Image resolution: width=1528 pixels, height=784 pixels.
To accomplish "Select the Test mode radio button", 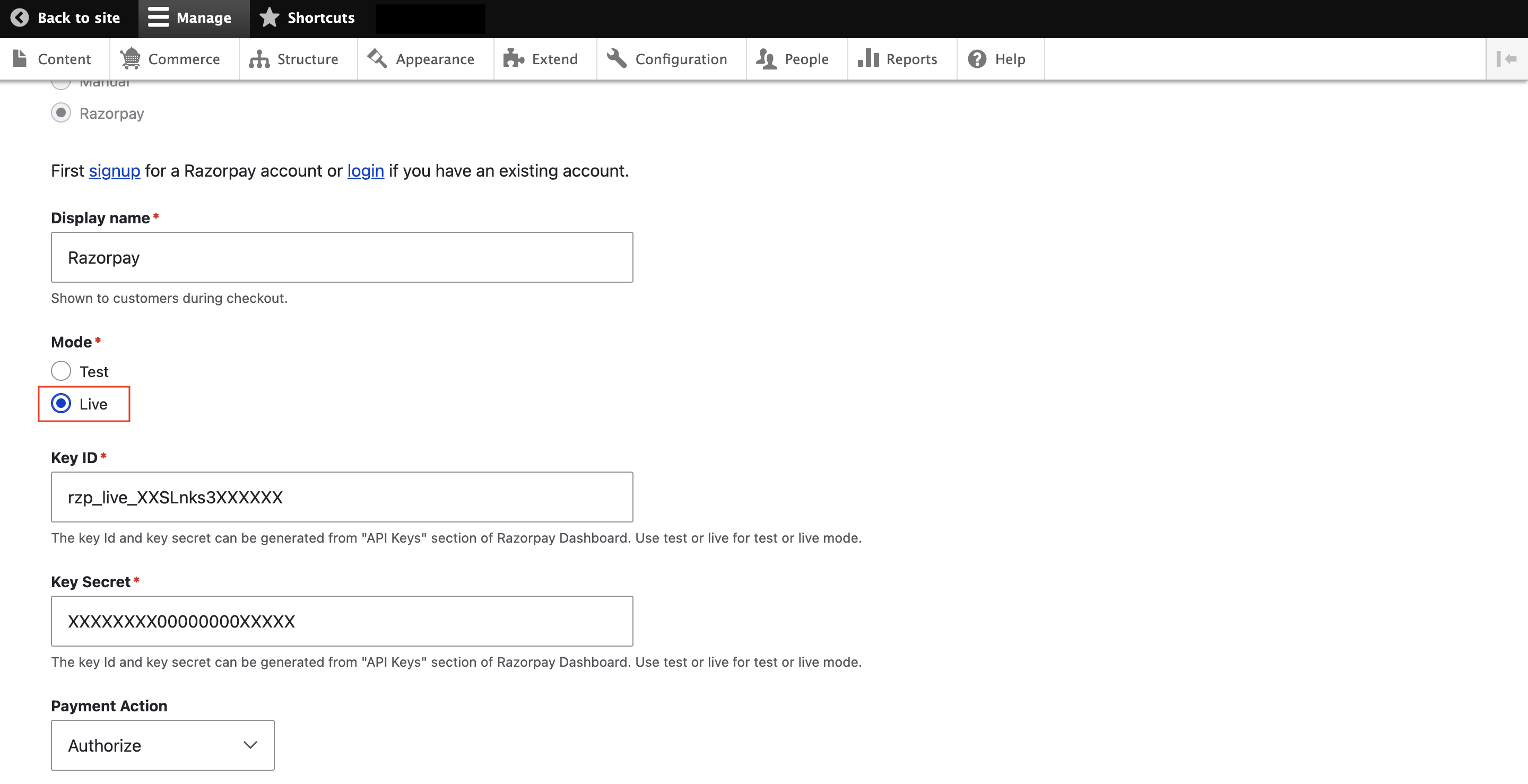I will click(x=61, y=371).
